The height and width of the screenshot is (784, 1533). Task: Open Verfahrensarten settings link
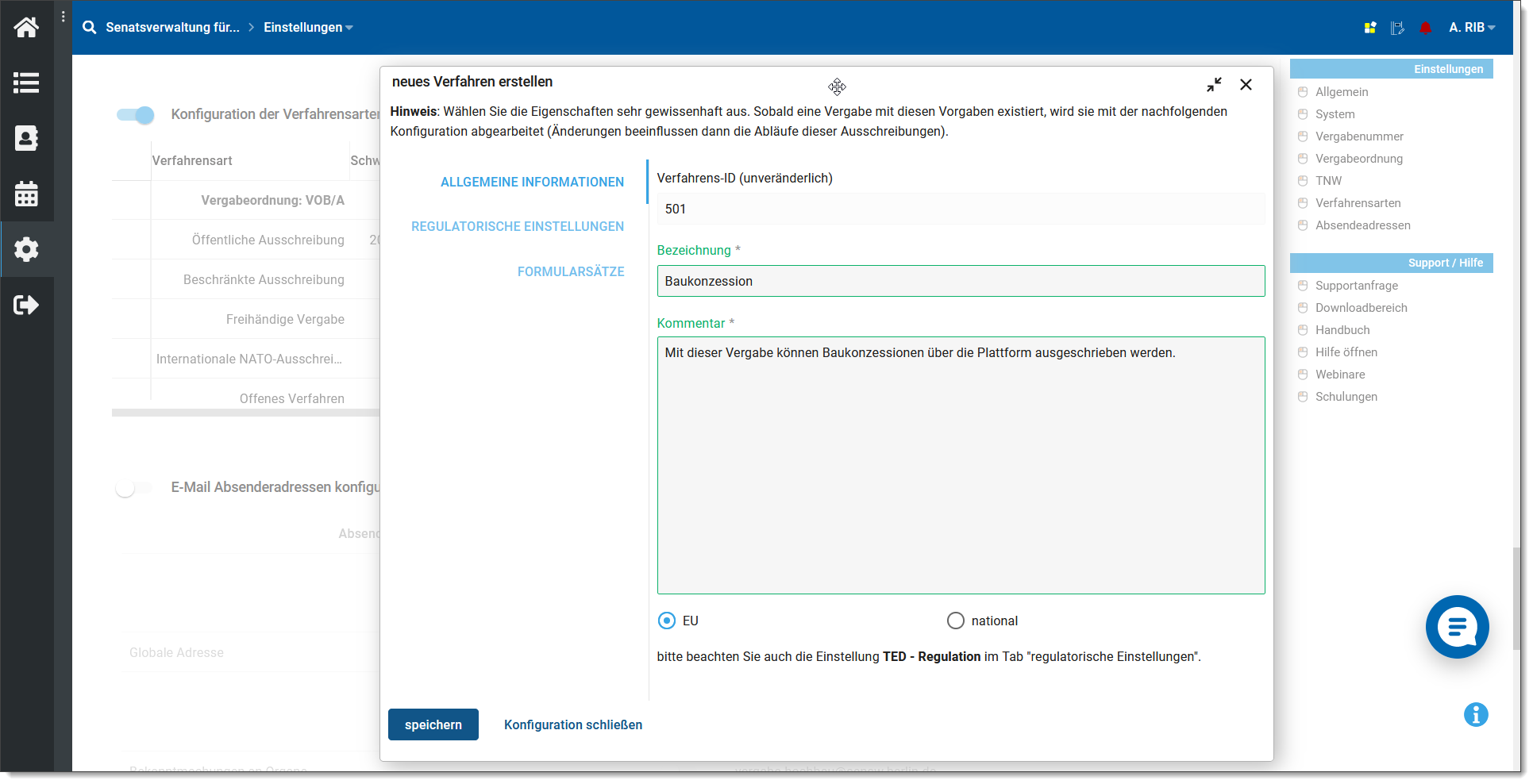click(1358, 203)
